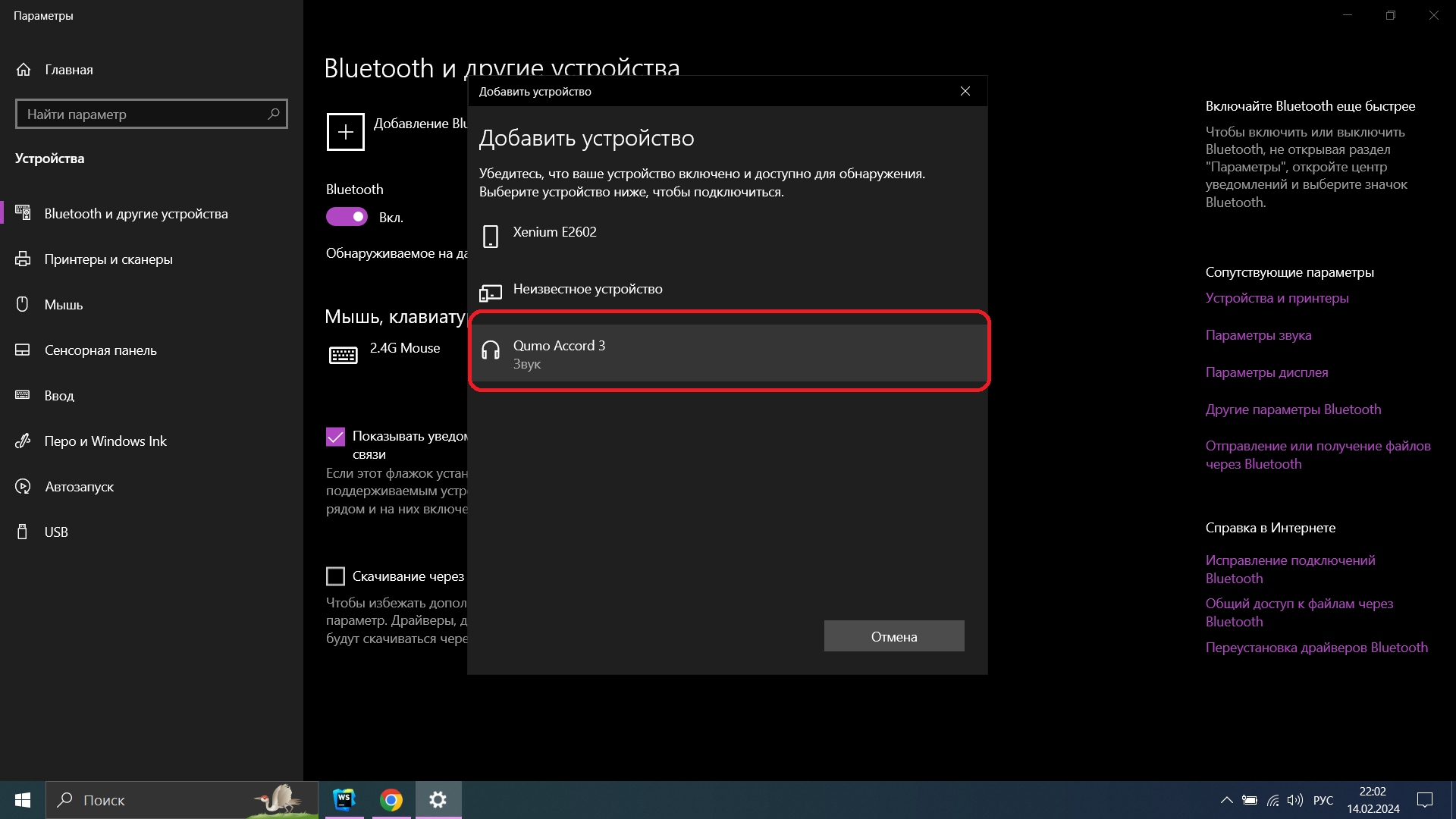
Task: Select Bluetooth и другие устройства sidebar item
Action: [152, 214]
